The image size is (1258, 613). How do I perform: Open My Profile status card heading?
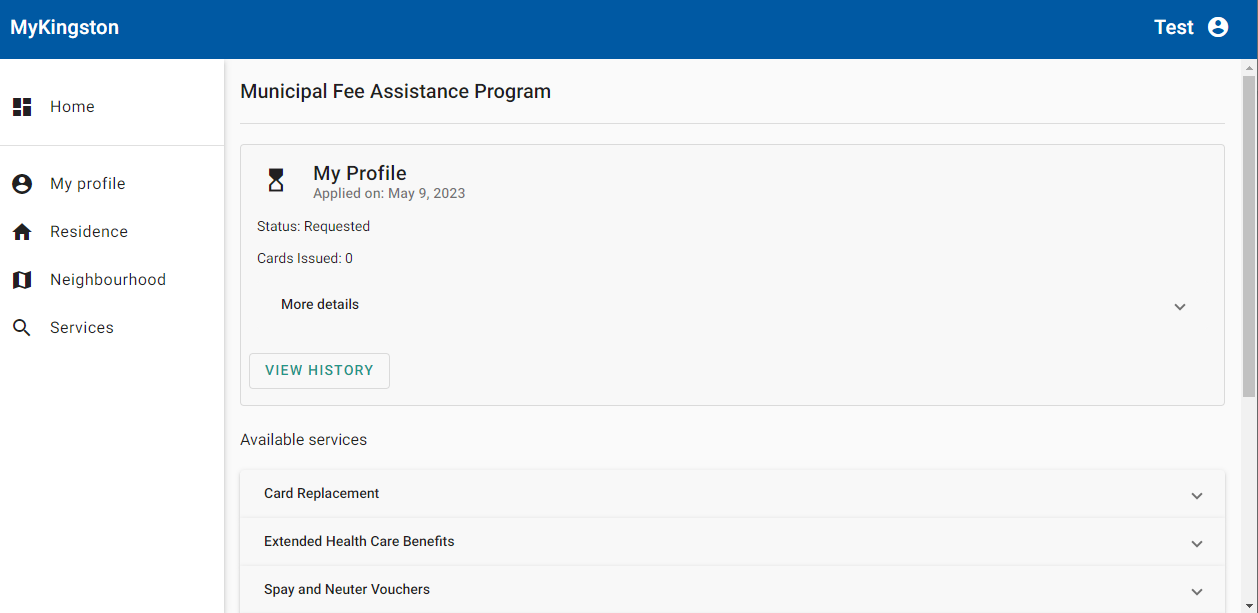(x=359, y=172)
